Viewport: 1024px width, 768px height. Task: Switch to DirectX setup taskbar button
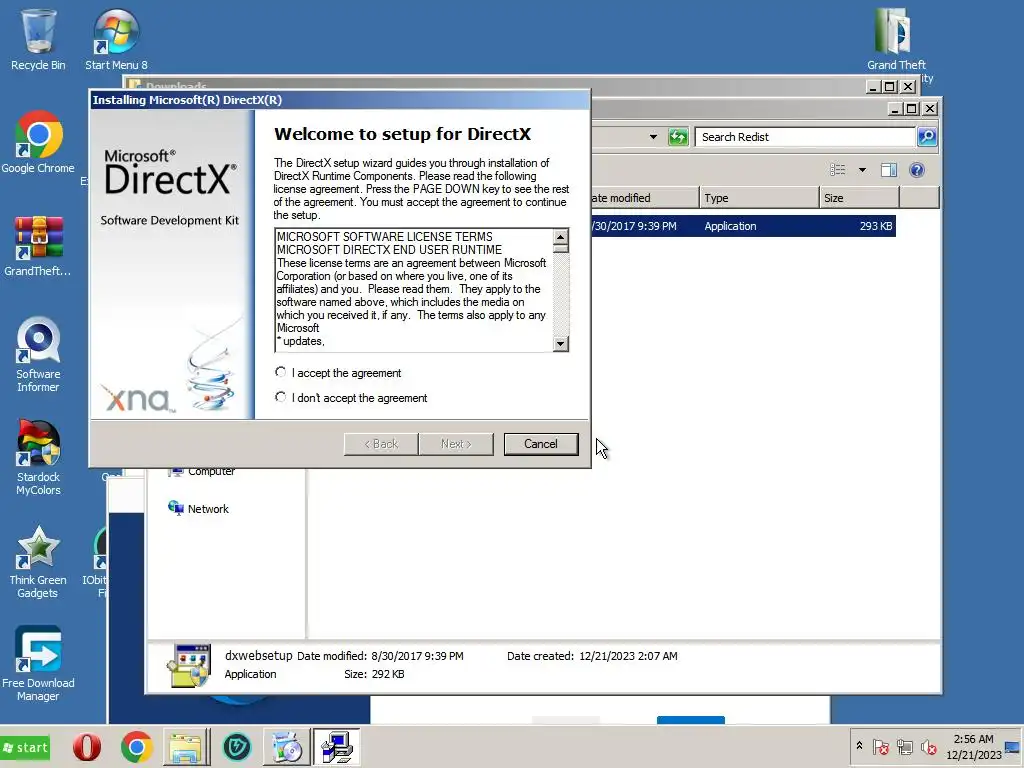tap(336, 747)
